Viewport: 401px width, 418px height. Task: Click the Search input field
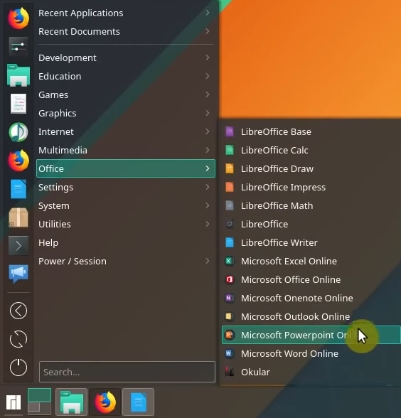tap(127, 372)
